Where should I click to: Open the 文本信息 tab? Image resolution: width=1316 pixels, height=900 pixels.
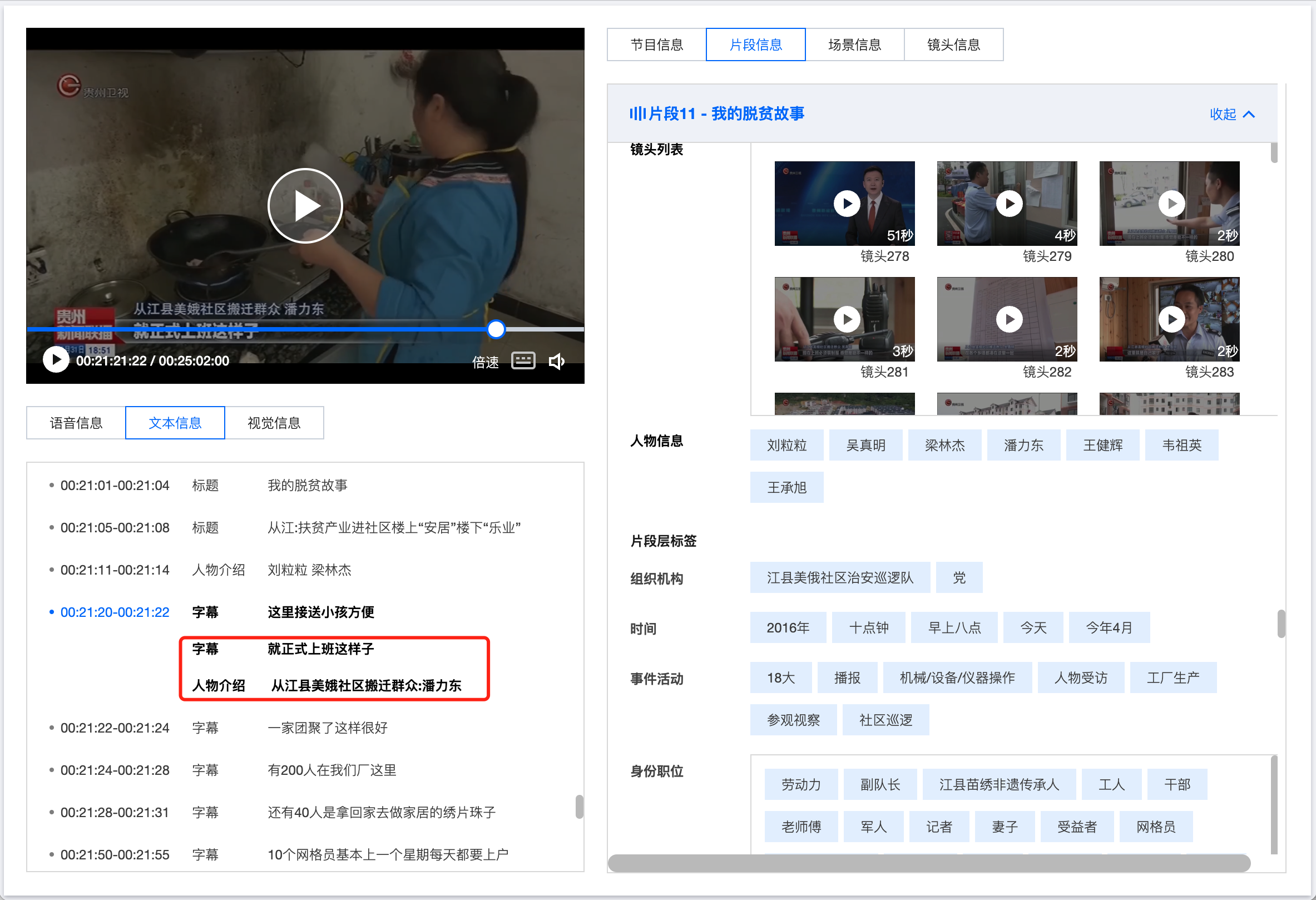[x=175, y=423]
